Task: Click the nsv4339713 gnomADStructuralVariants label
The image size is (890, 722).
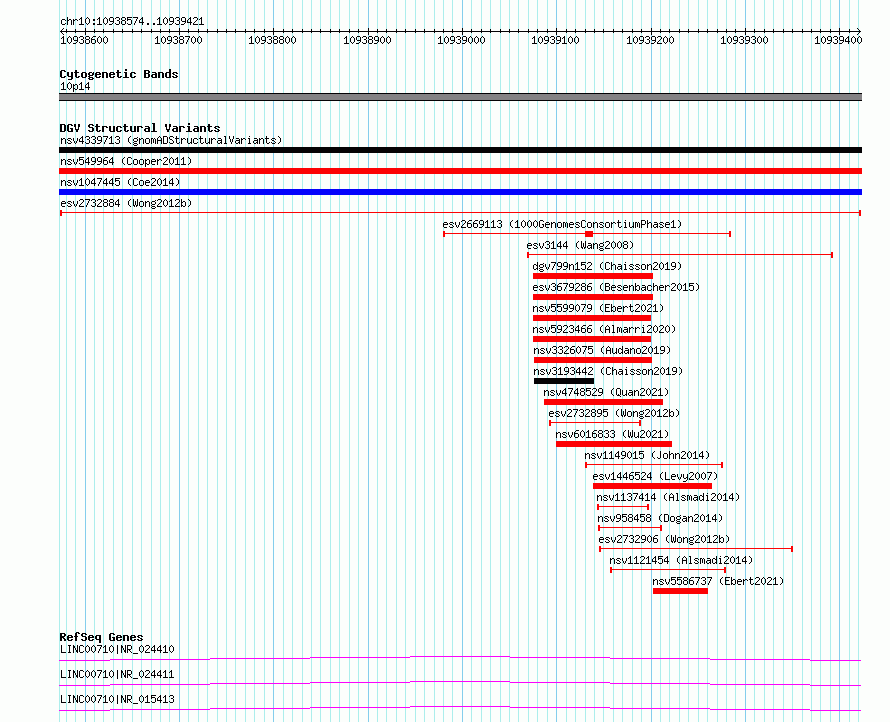Action: tap(171, 140)
